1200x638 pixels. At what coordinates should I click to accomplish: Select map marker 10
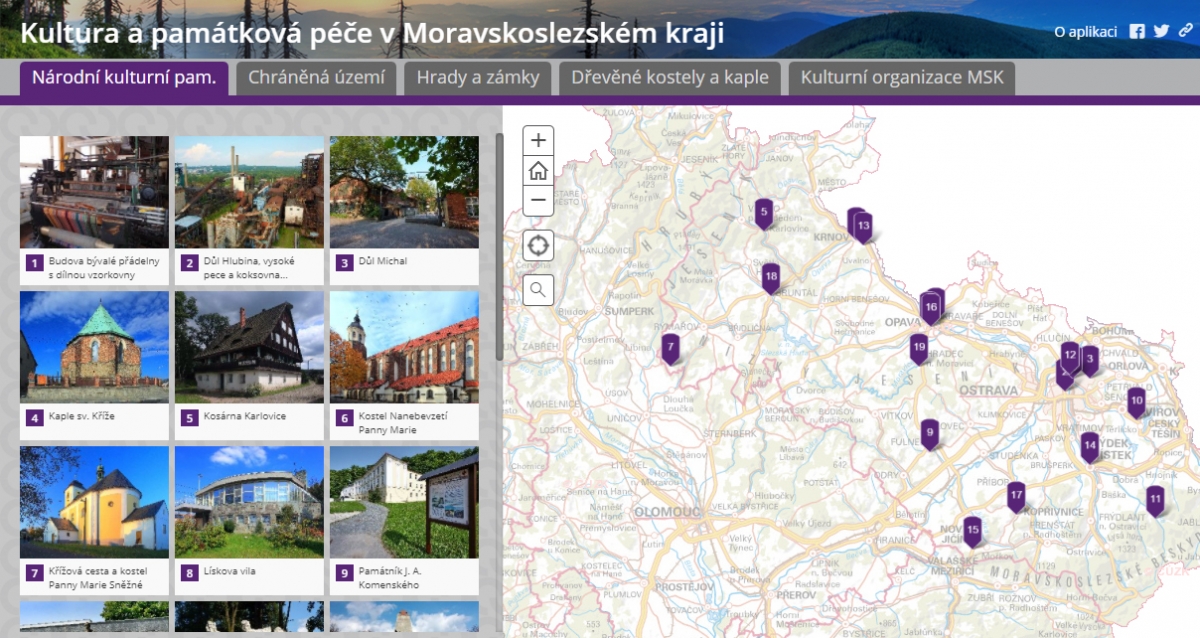click(x=1136, y=402)
